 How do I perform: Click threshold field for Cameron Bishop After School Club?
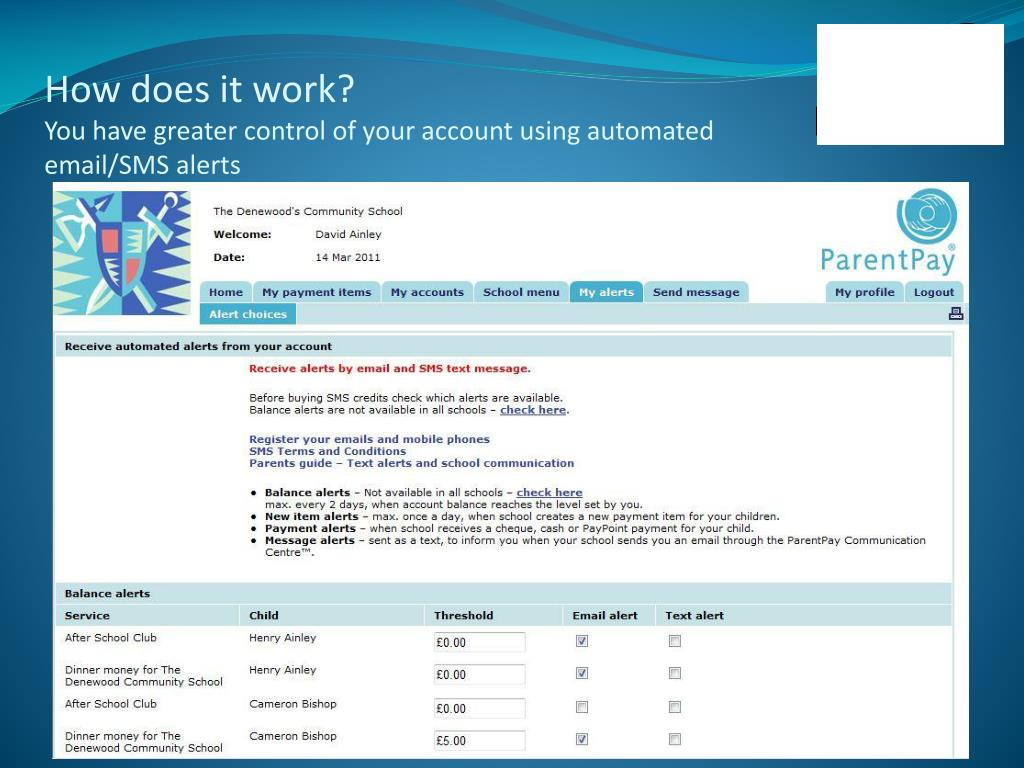point(479,708)
